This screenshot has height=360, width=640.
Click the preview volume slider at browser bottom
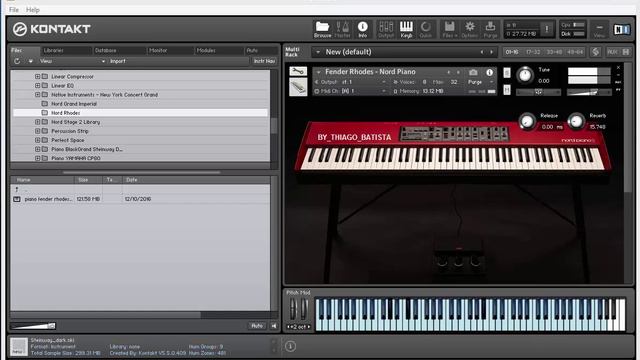[x=33, y=326]
